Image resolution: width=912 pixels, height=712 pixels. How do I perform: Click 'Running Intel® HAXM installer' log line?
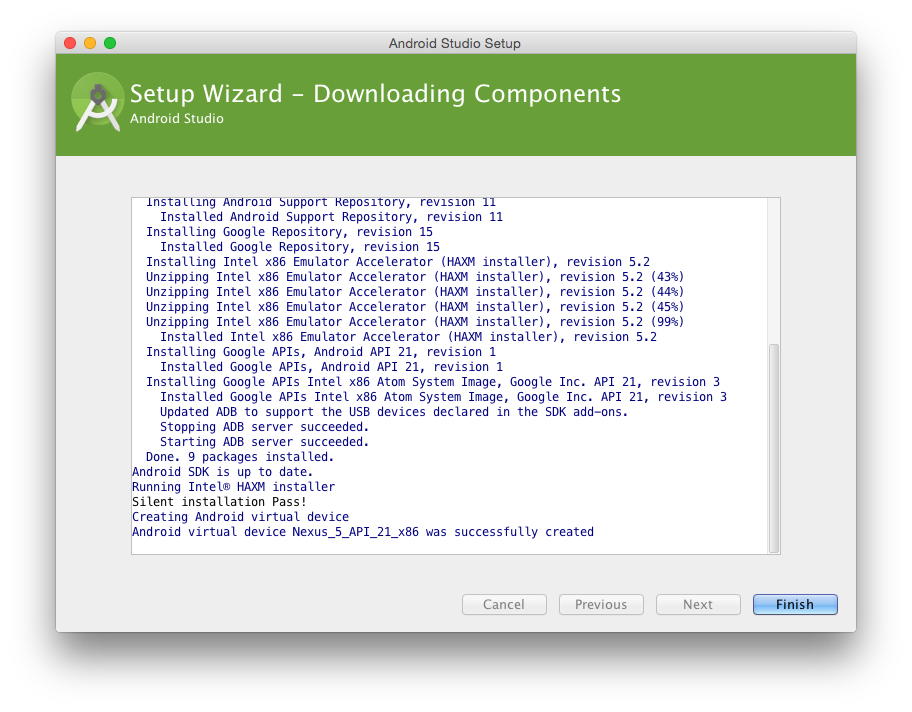click(x=233, y=487)
